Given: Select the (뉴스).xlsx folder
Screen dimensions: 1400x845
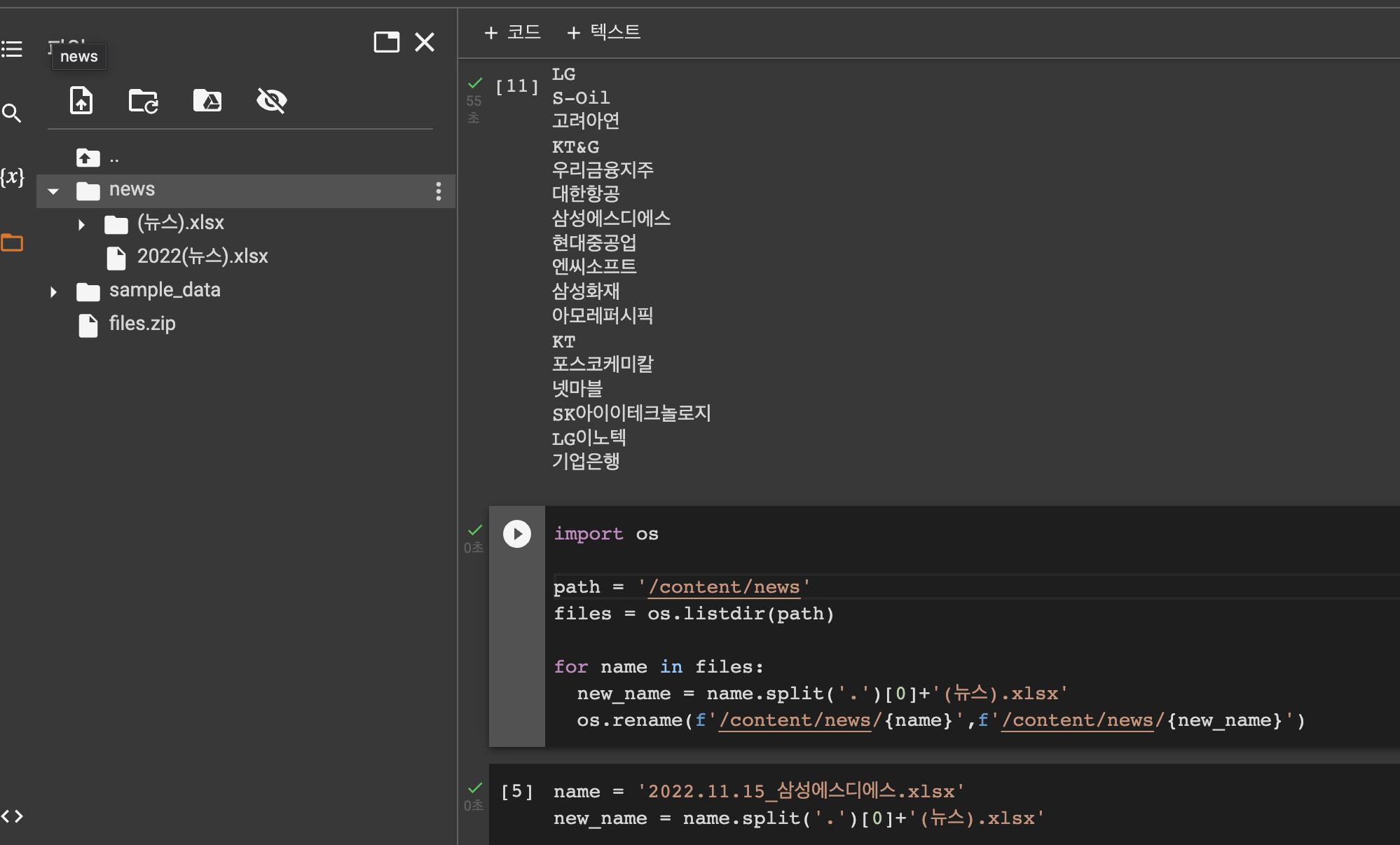Looking at the screenshot, I should point(181,223).
